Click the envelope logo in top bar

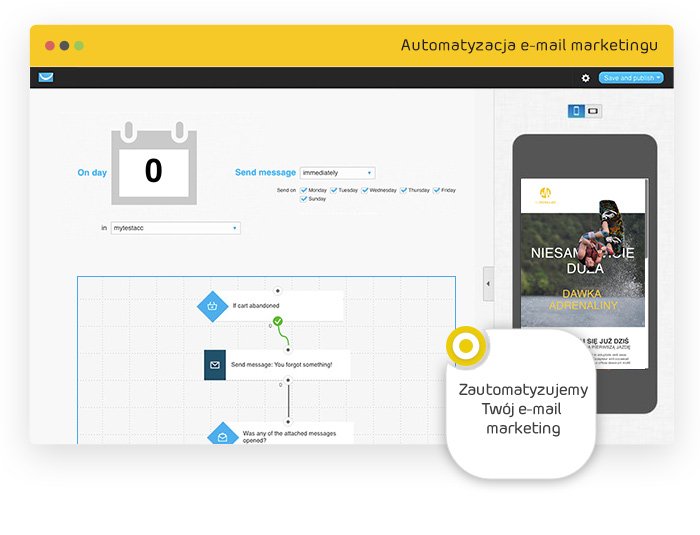click(46, 78)
